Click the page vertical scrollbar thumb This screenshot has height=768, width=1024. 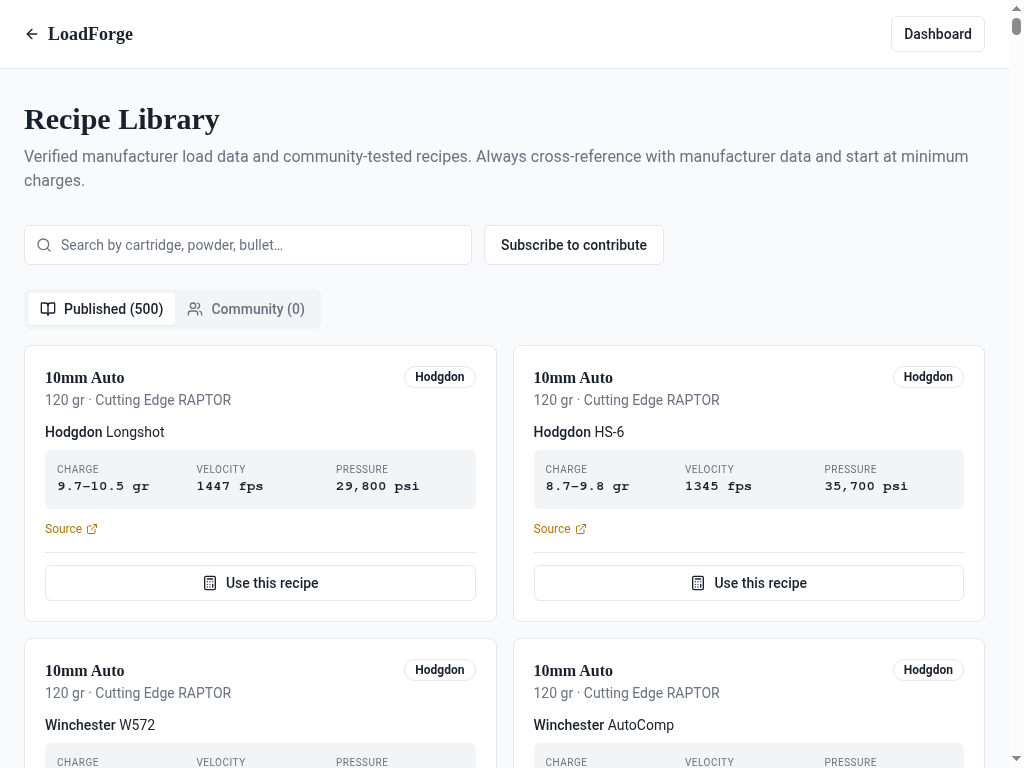[1016, 26]
